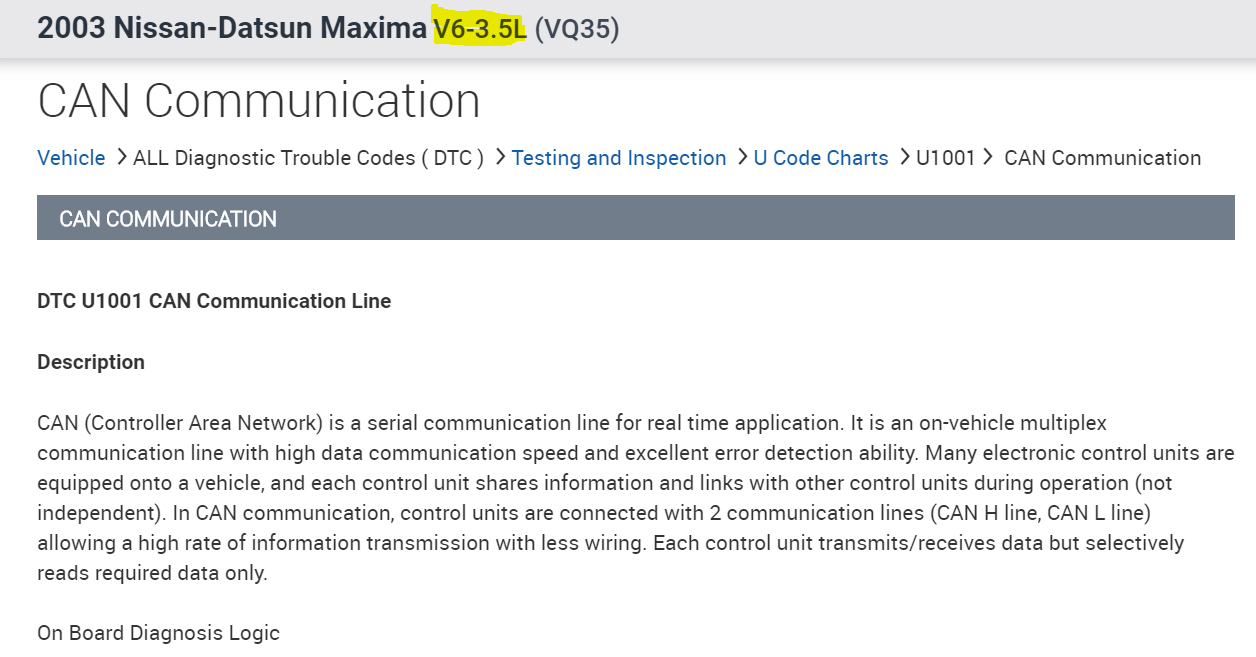
Task: Click the gray CAN COMMUNICATION section header
Action: pyautogui.click(x=635, y=218)
